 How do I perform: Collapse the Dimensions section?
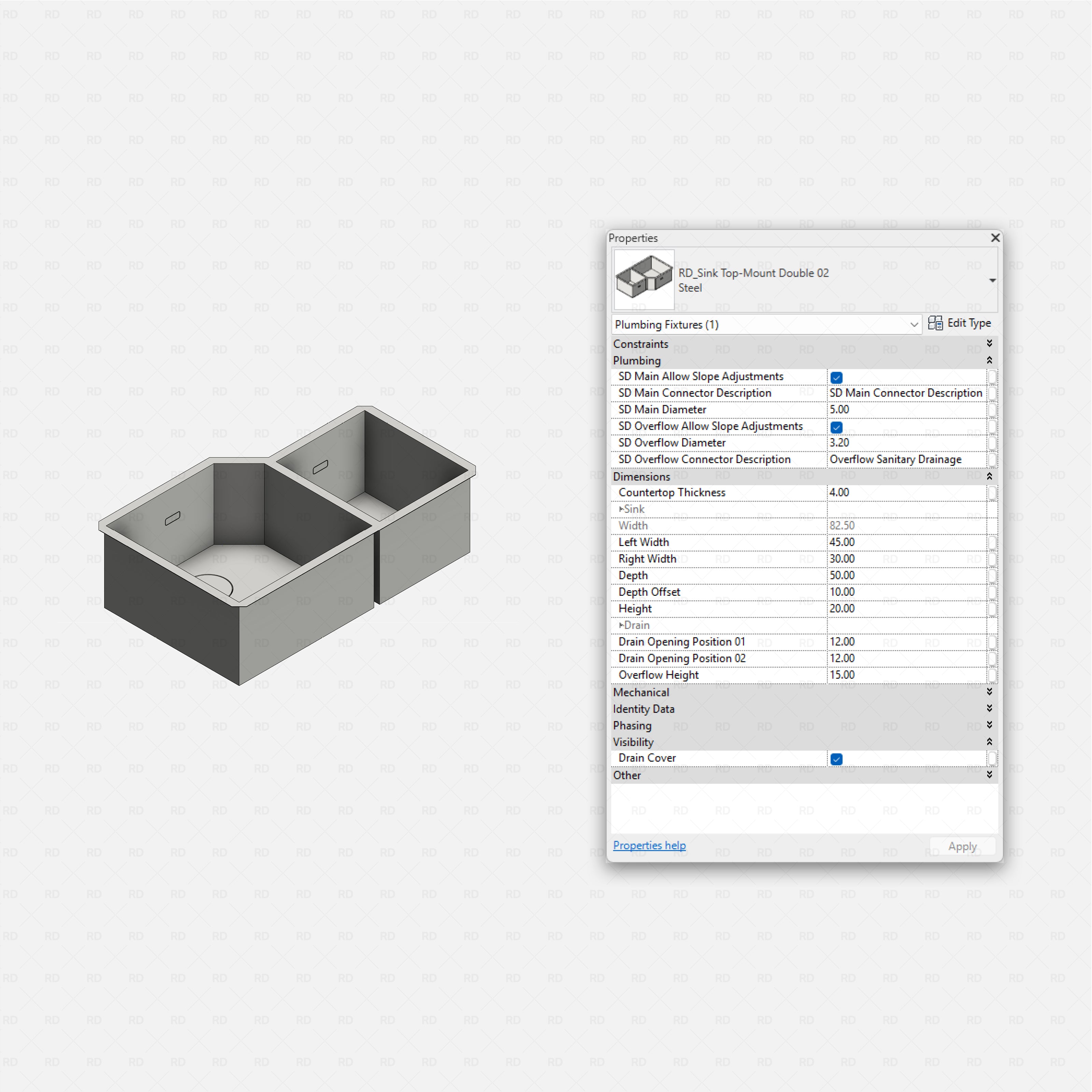click(990, 476)
